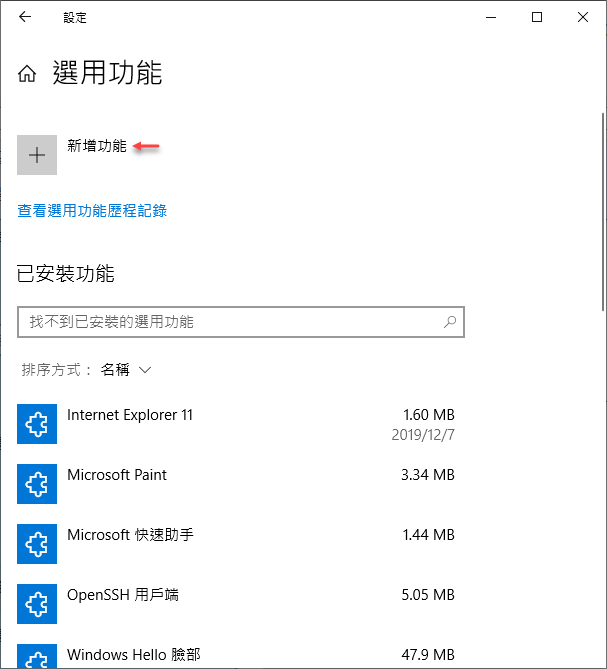Close the Settings window
Viewport: 607px width, 669px height.
583,17
